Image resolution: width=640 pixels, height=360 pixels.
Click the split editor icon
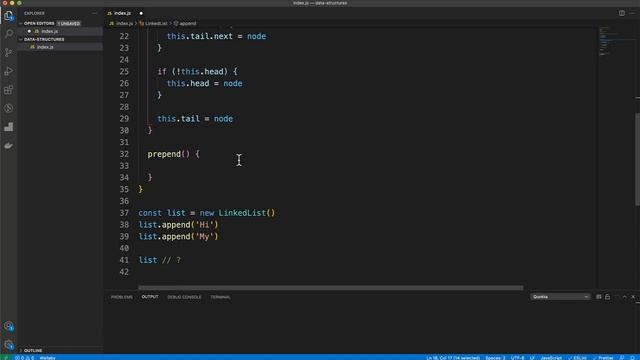622,13
